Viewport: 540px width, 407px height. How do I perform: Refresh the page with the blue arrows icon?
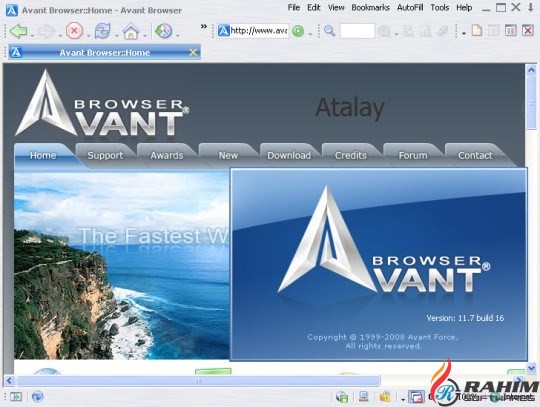point(103,31)
